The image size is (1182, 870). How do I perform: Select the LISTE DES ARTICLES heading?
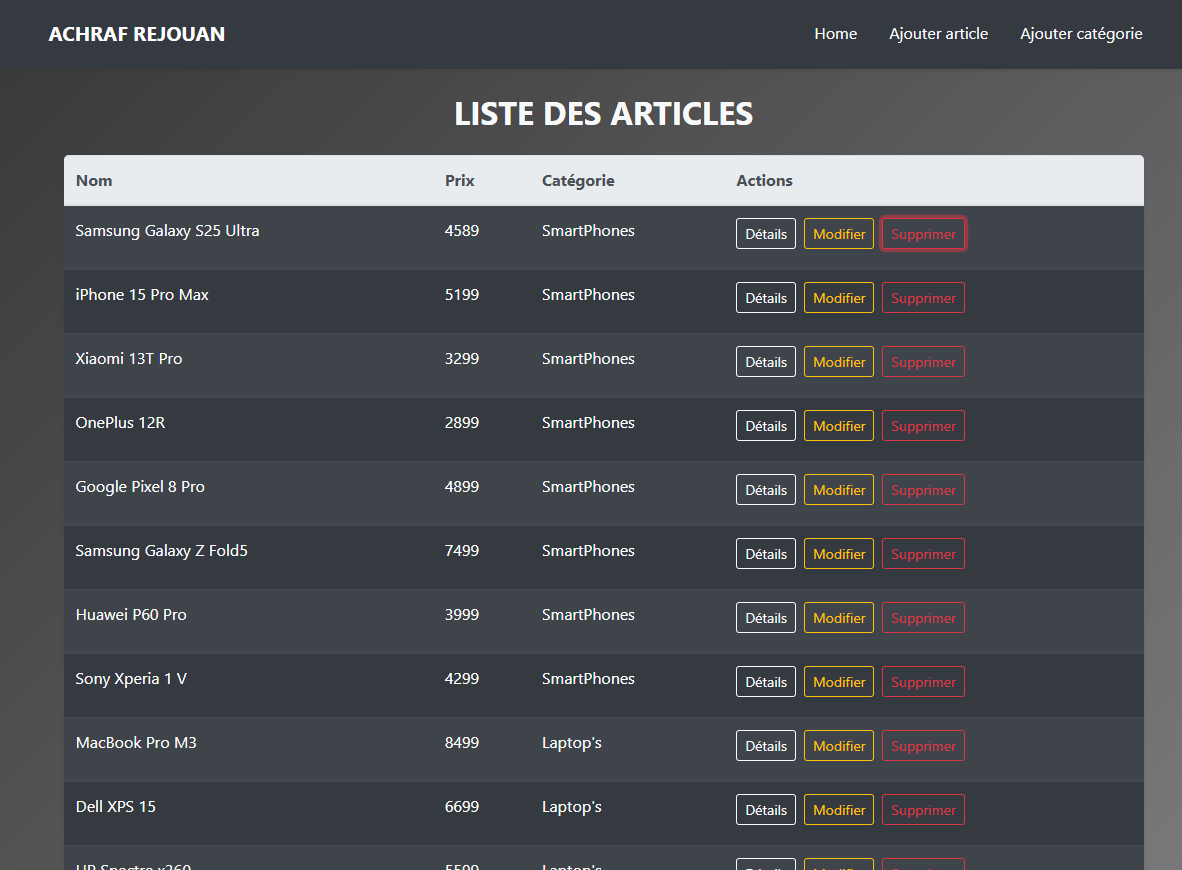[604, 114]
